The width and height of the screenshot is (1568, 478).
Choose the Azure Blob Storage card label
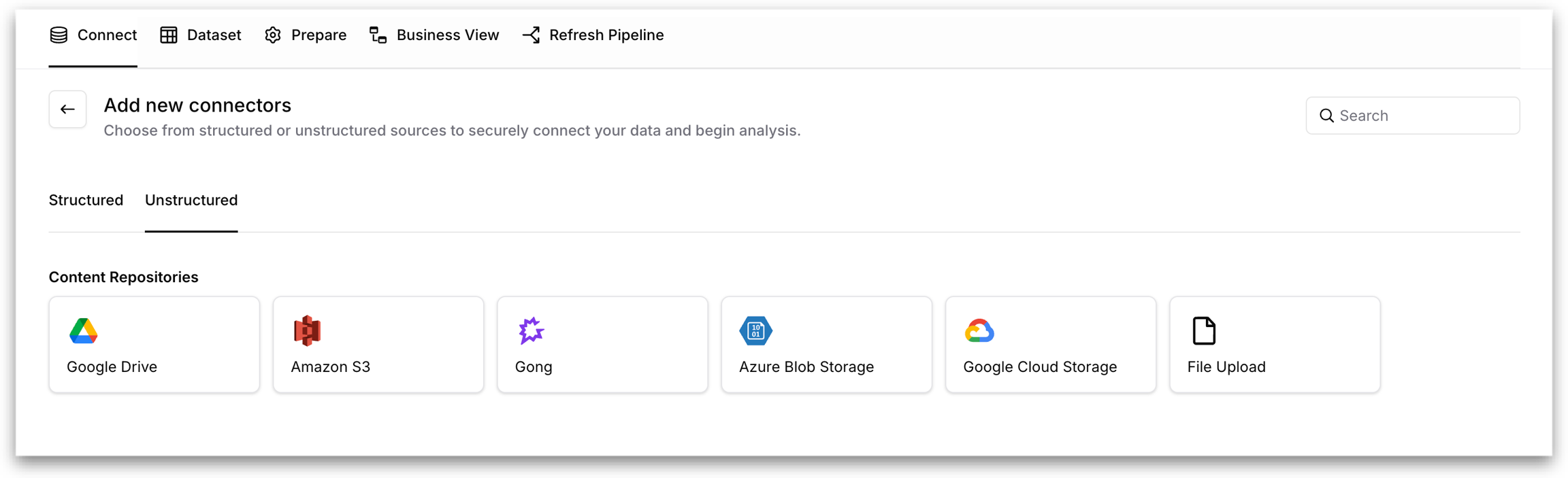(x=806, y=367)
